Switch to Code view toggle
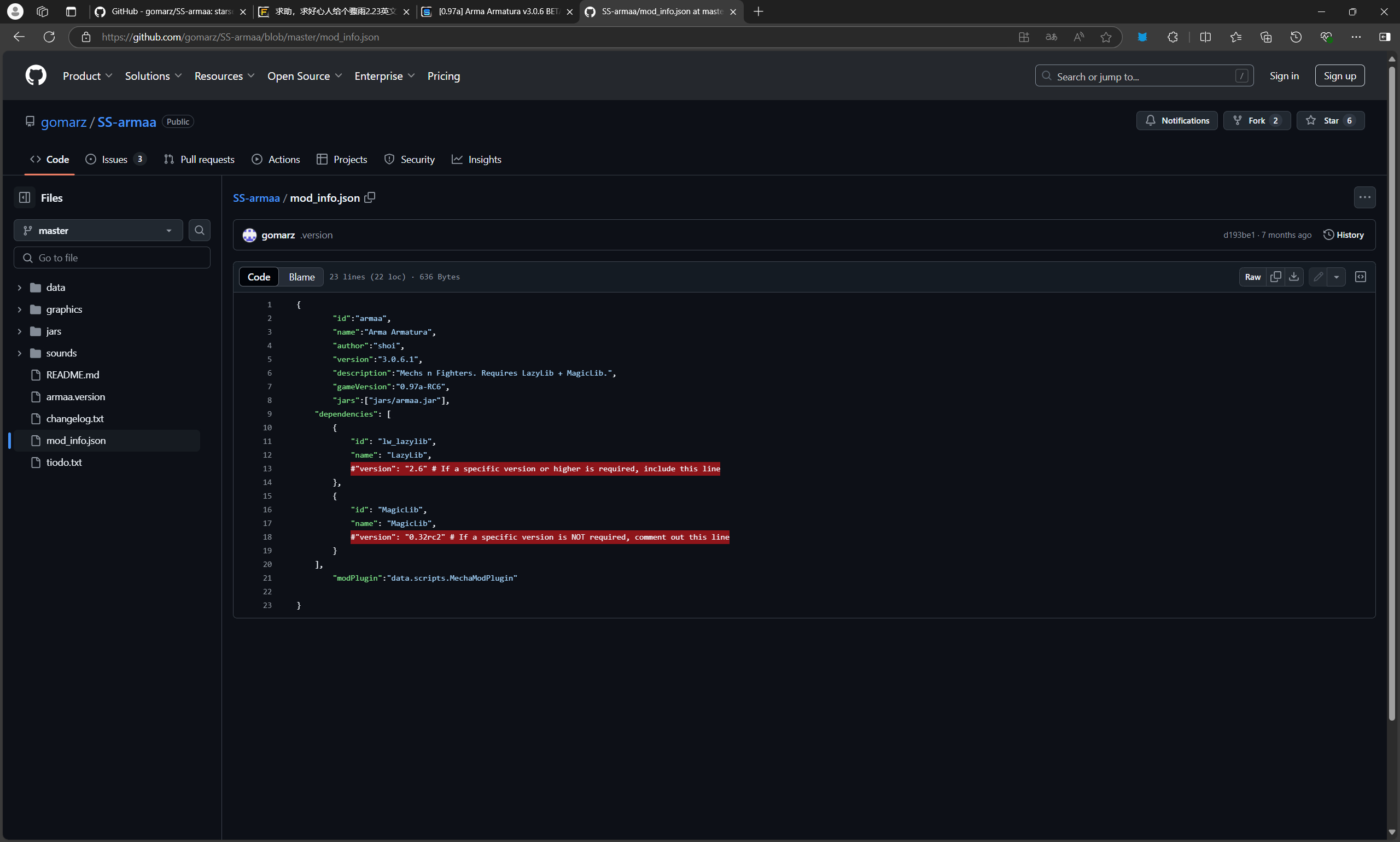This screenshot has height=842, width=1400. click(x=259, y=277)
